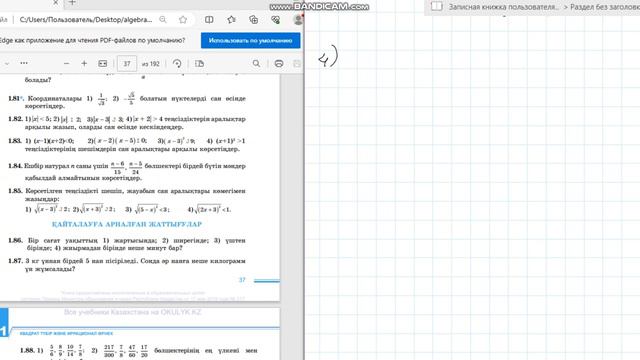
Task: Open PDF toolbar more options ellipsis
Action: (x=24, y=63)
